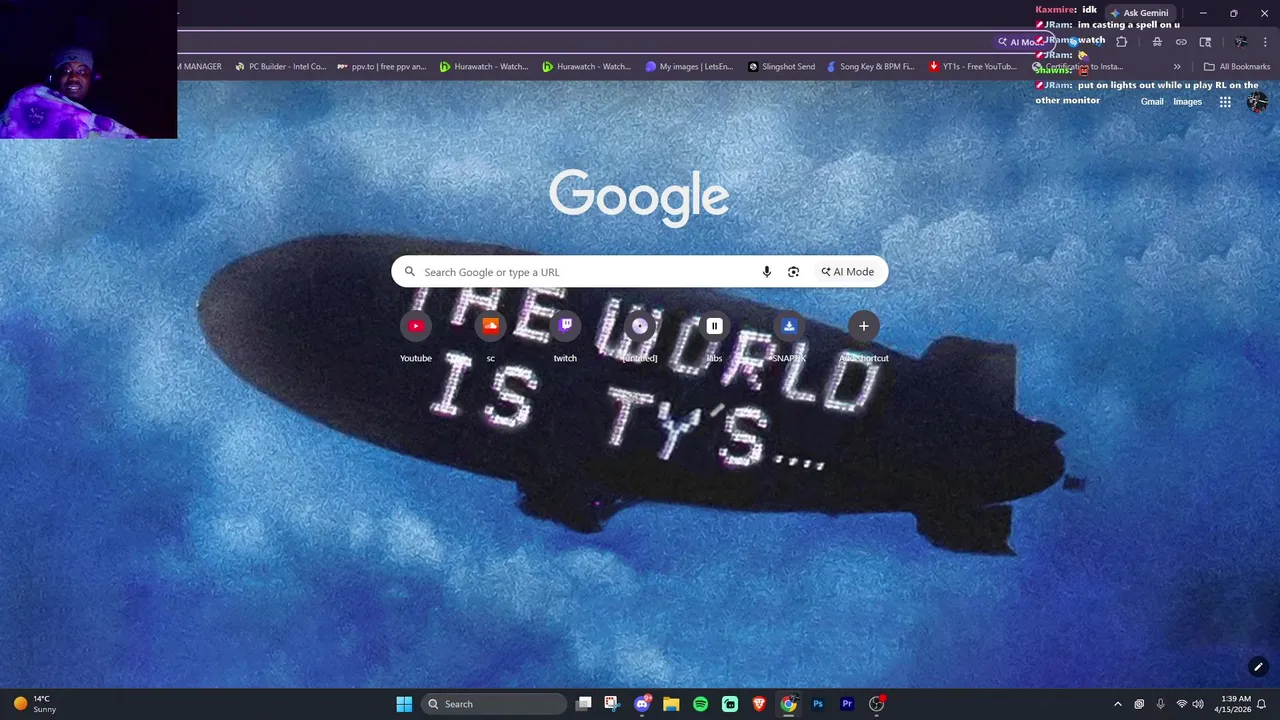1280x720 pixels.
Task: Click the Chrome profile avatar in the toolbar
Action: pyautogui.click(x=1241, y=42)
